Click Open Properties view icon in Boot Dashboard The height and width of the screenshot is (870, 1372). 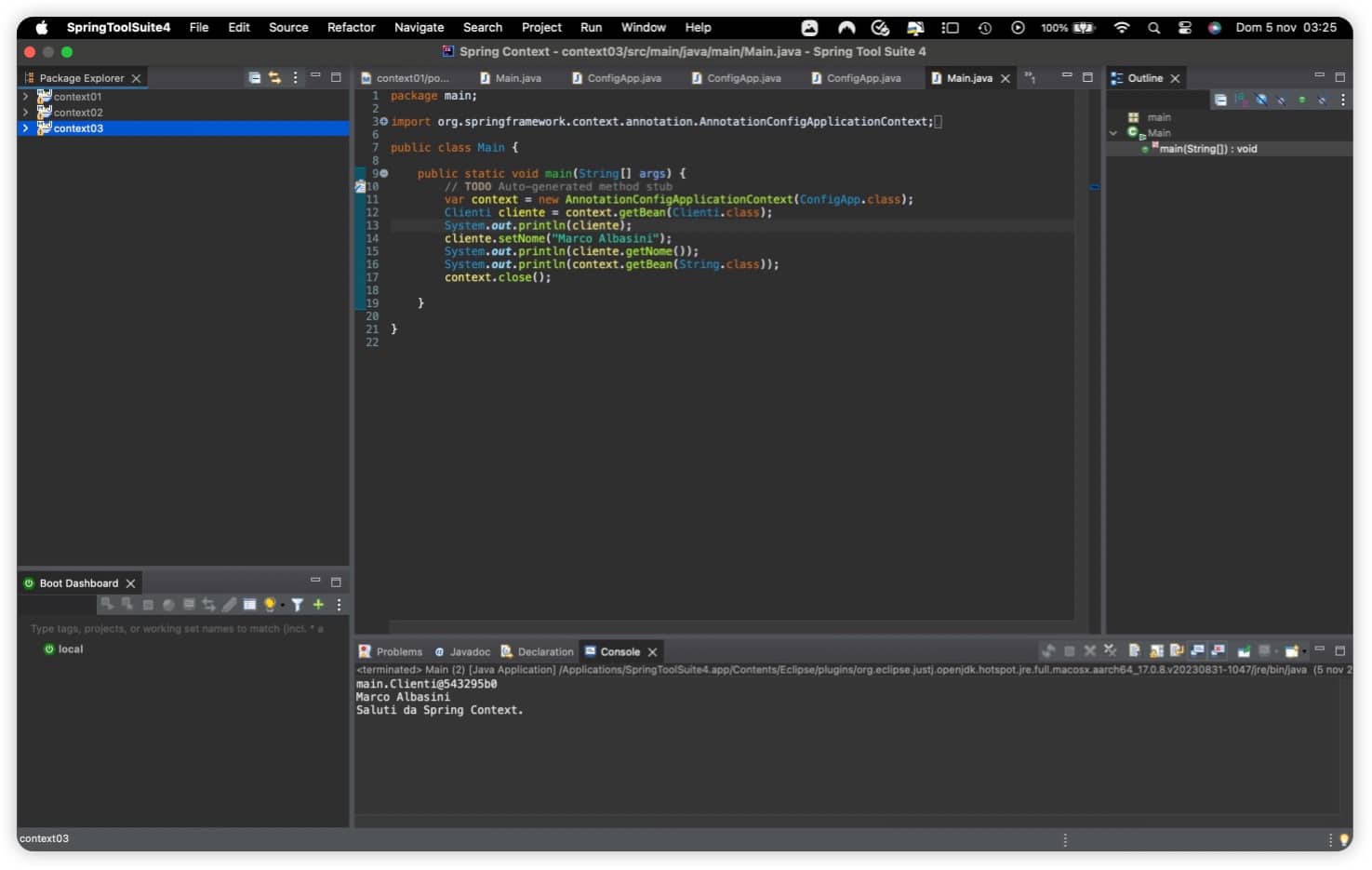click(x=249, y=605)
